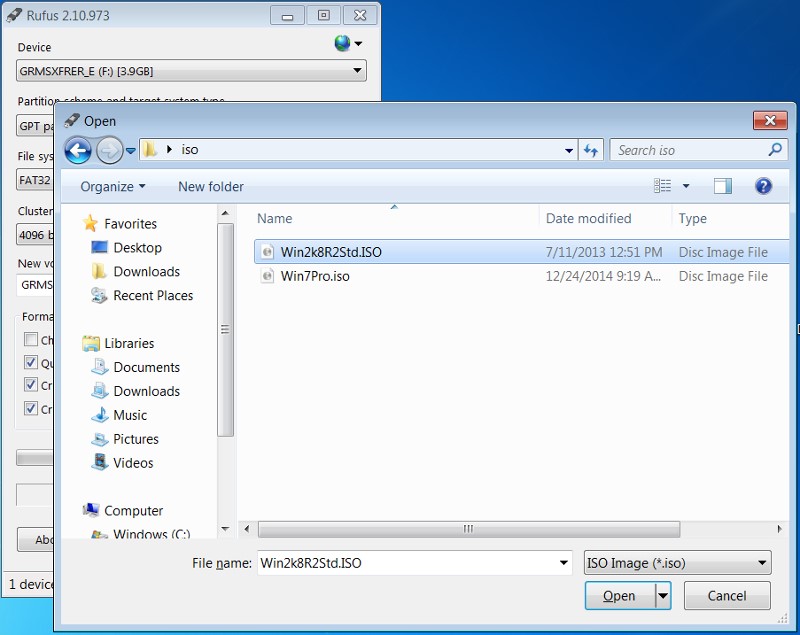Click navigation pane scroll up arrow
800x635 pixels.
point(225,213)
